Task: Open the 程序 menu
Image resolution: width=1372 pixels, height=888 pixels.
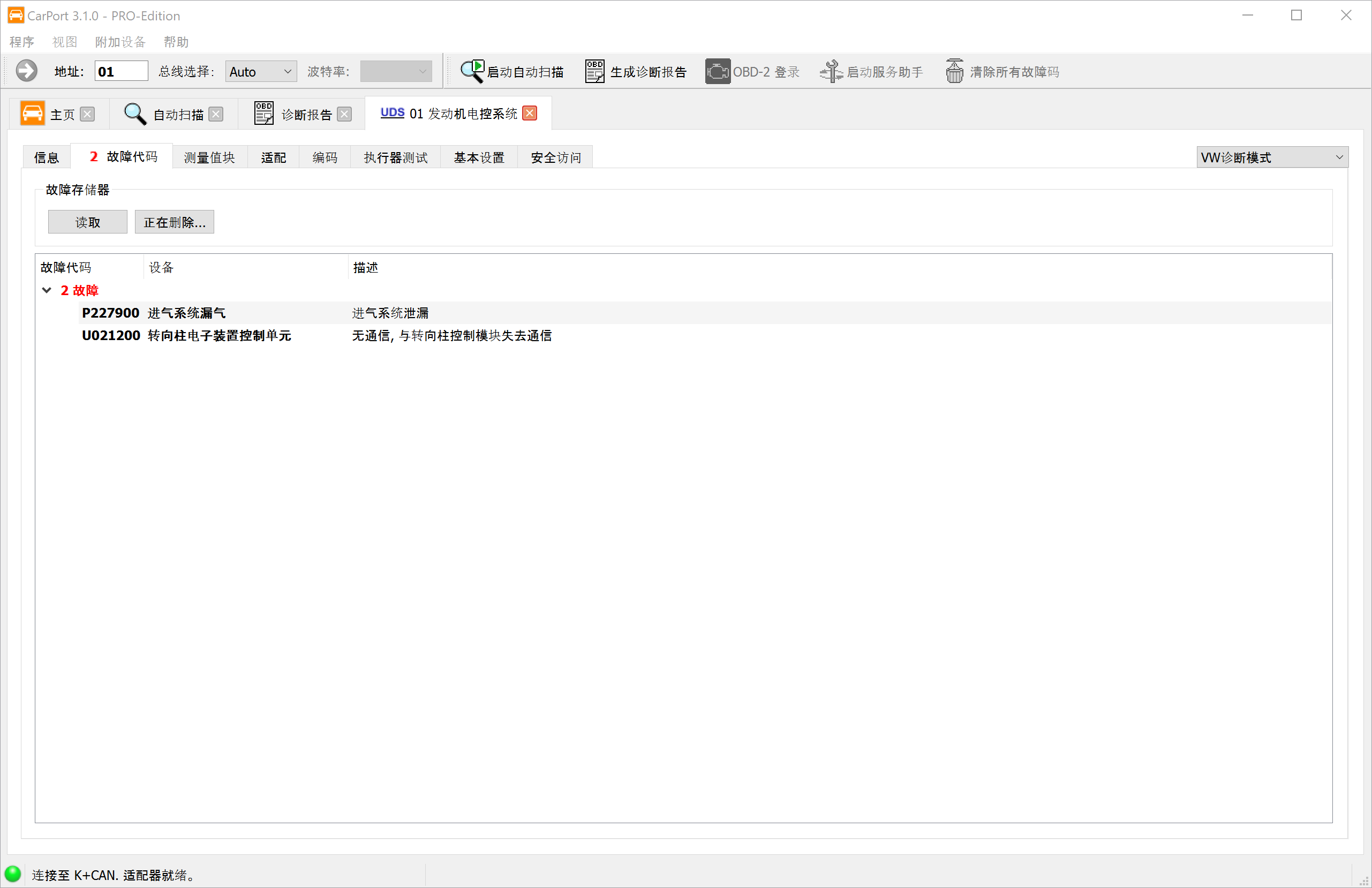Action: pyautogui.click(x=21, y=42)
